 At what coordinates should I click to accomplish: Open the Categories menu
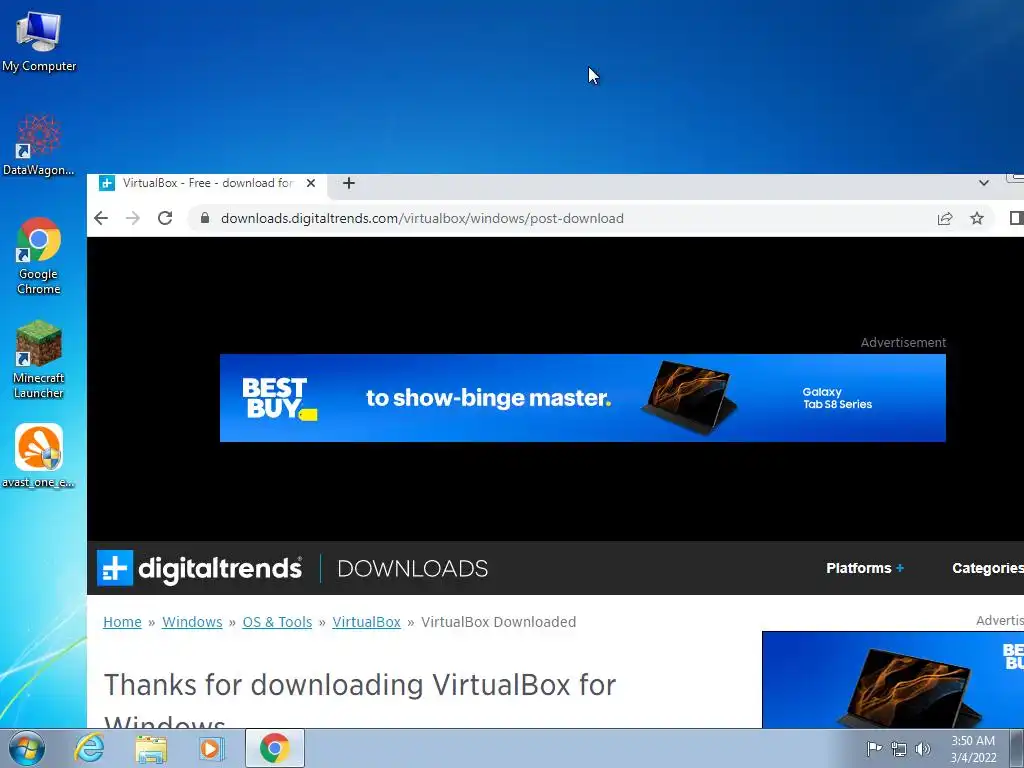click(x=987, y=568)
